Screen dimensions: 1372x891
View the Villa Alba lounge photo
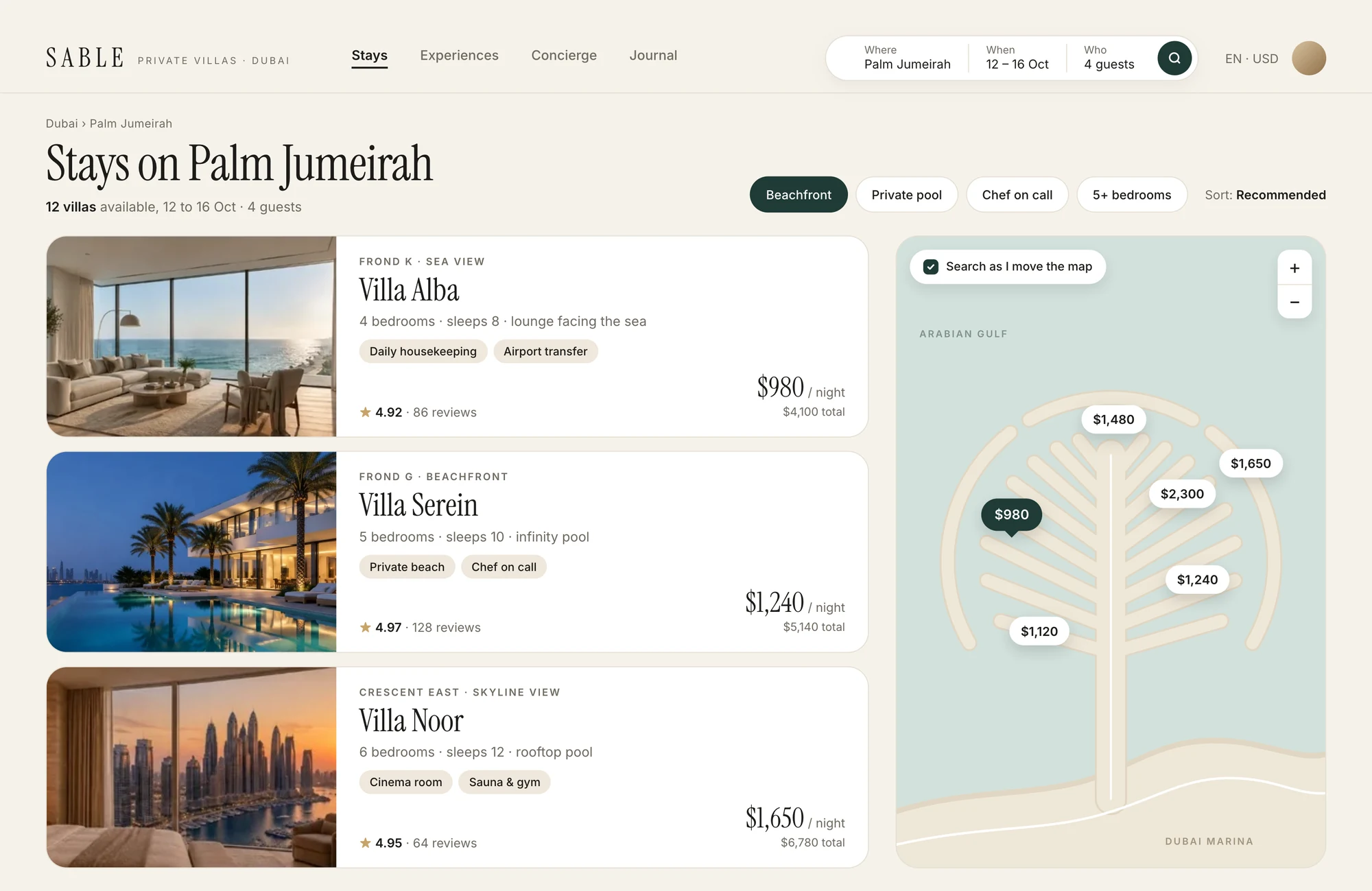(191, 336)
